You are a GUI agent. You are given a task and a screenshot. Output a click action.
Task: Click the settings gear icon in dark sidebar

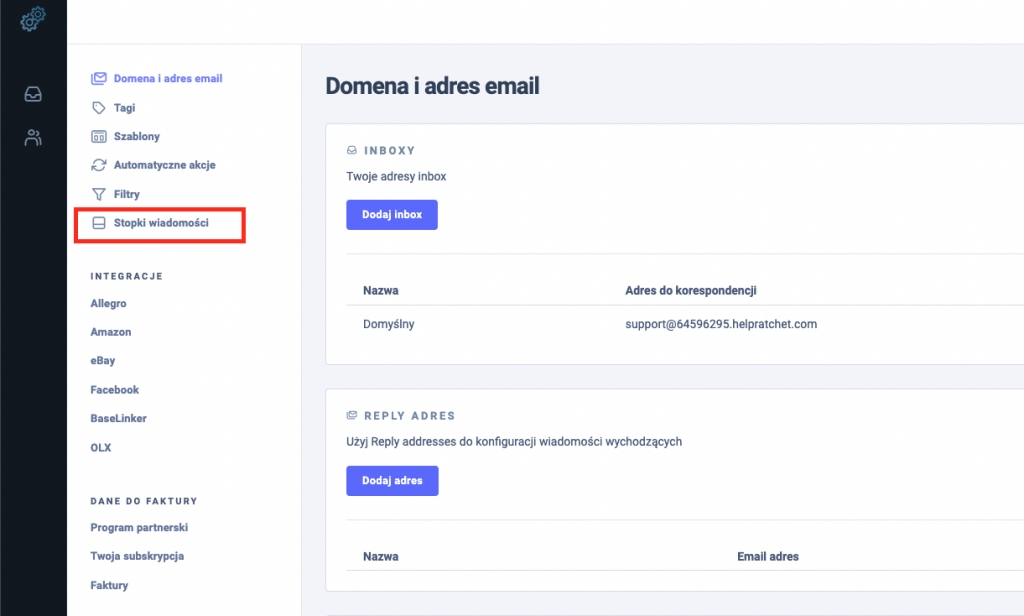pyautogui.click(x=33, y=18)
